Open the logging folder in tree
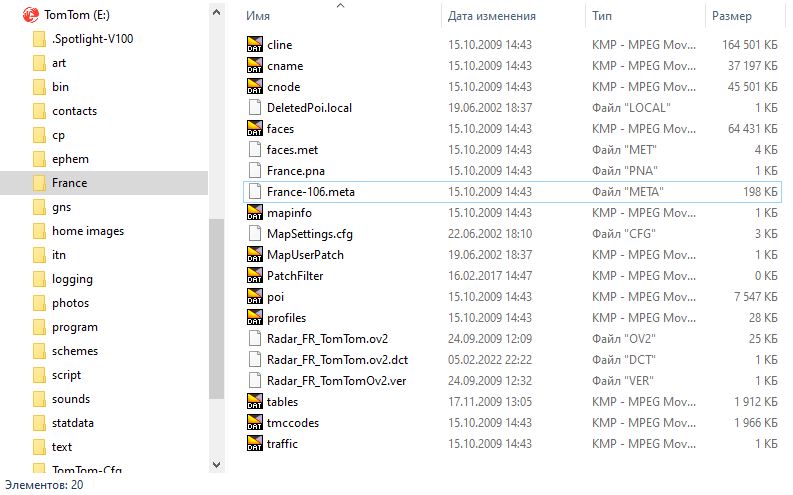Screen dimensions: 793x495 pyautogui.click(x=72, y=279)
